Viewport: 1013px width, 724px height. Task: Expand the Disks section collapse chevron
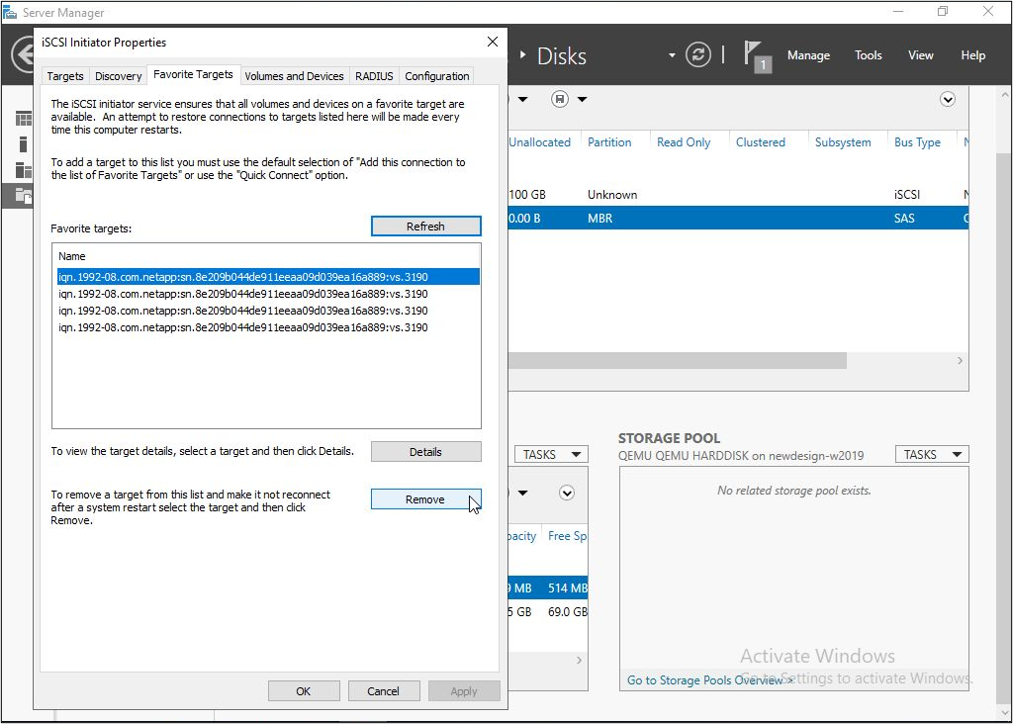947,99
